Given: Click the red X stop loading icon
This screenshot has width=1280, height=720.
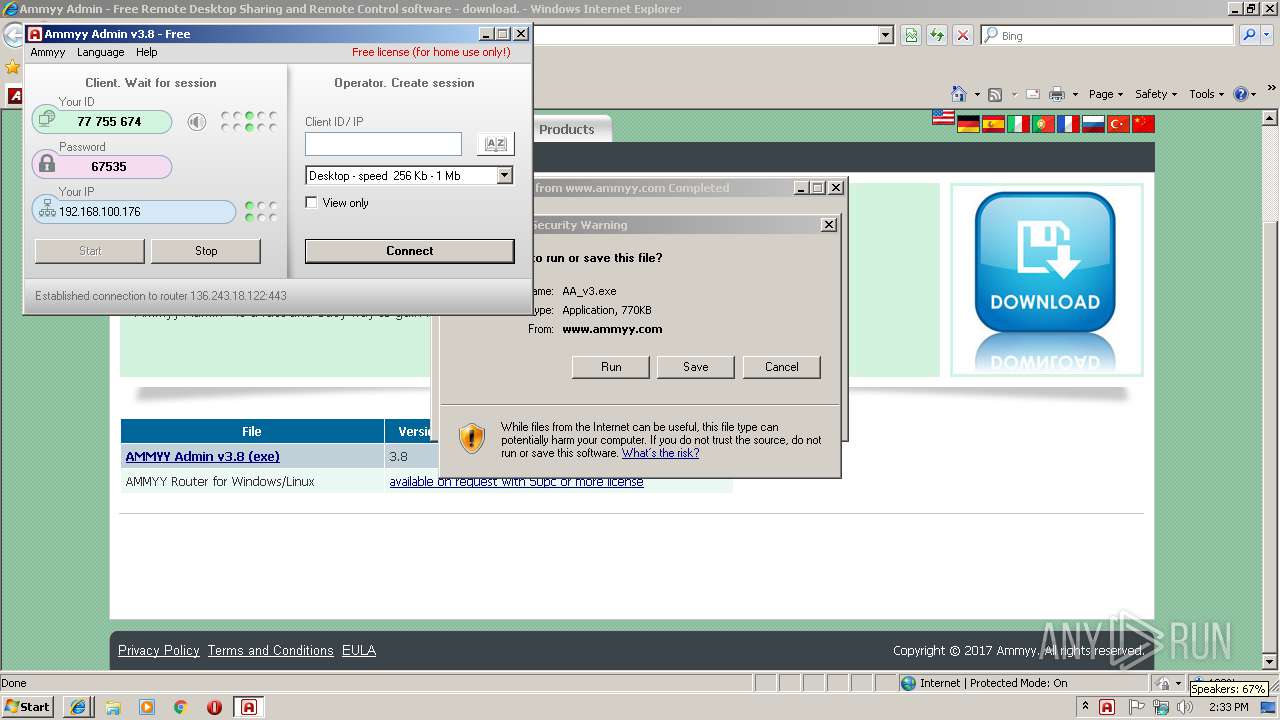Looking at the screenshot, I should [x=963, y=35].
